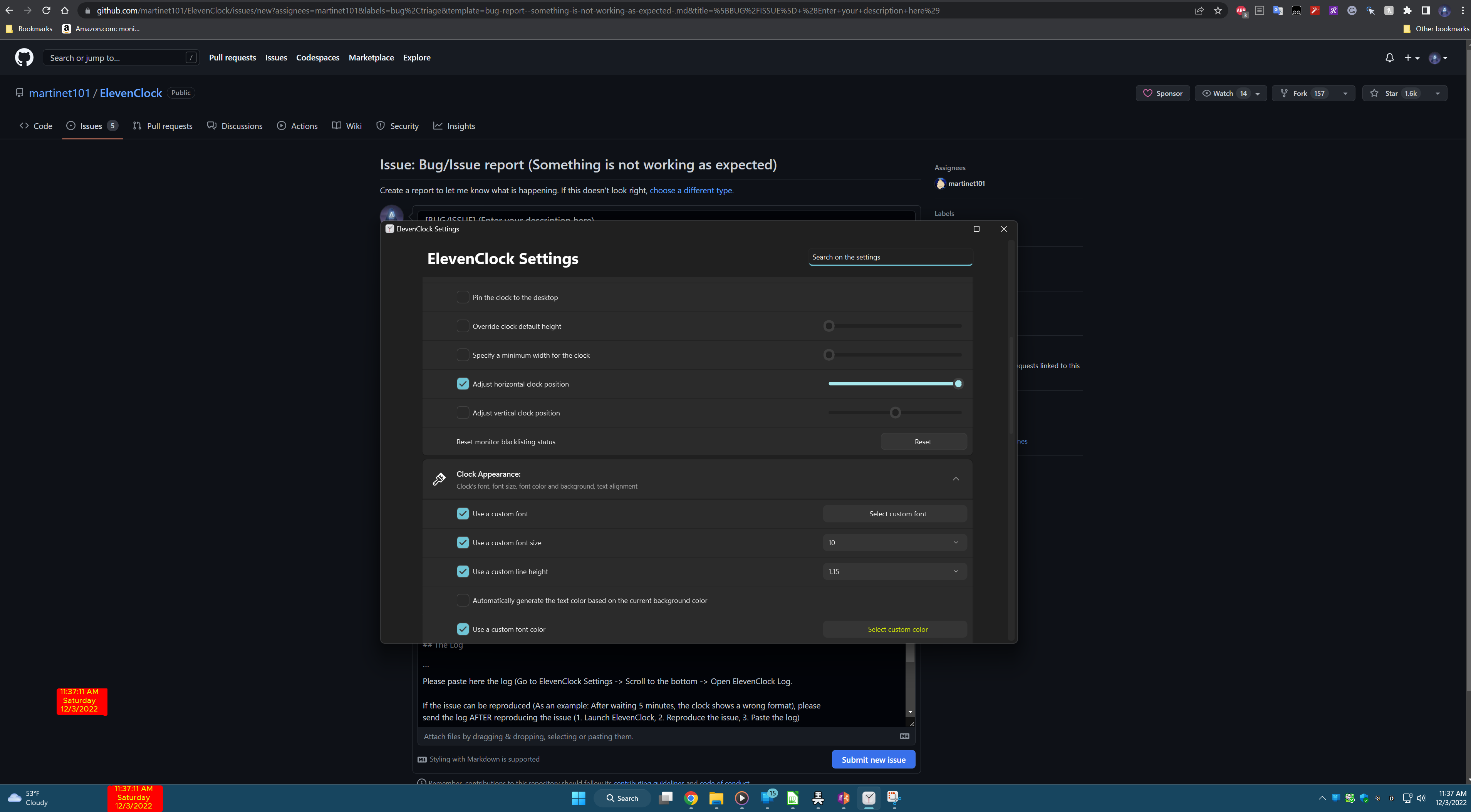This screenshot has width=1471, height=812.
Task: Click the Windows Start button
Action: tap(579, 798)
